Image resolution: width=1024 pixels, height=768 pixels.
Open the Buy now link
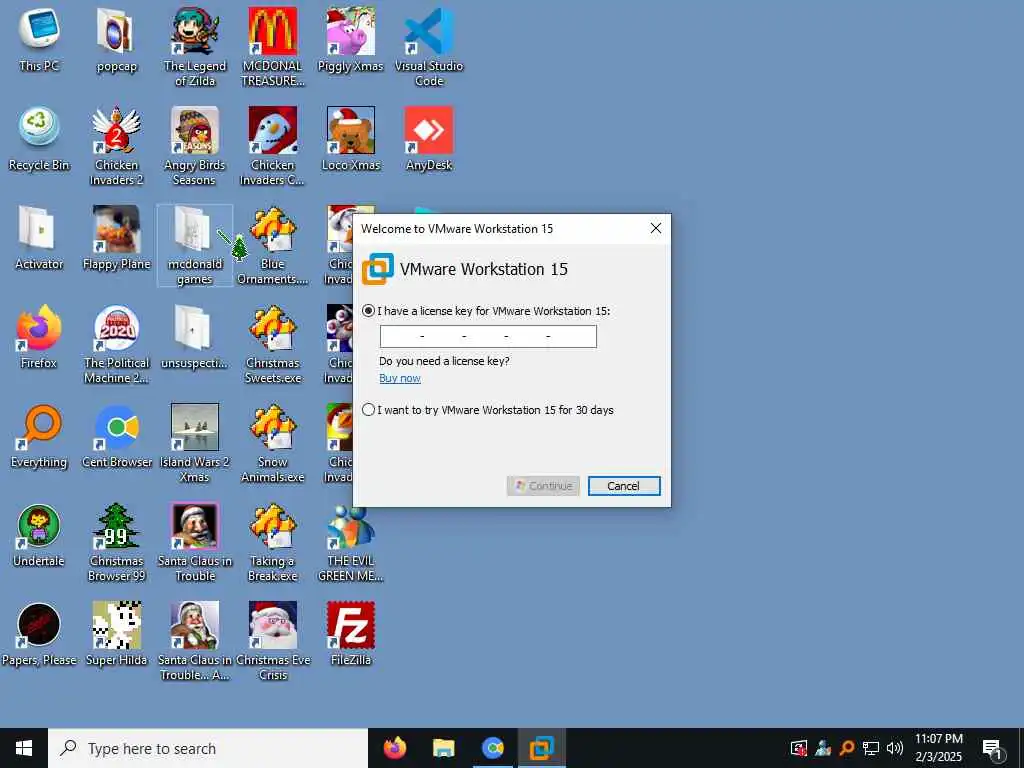(x=400, y=378)
